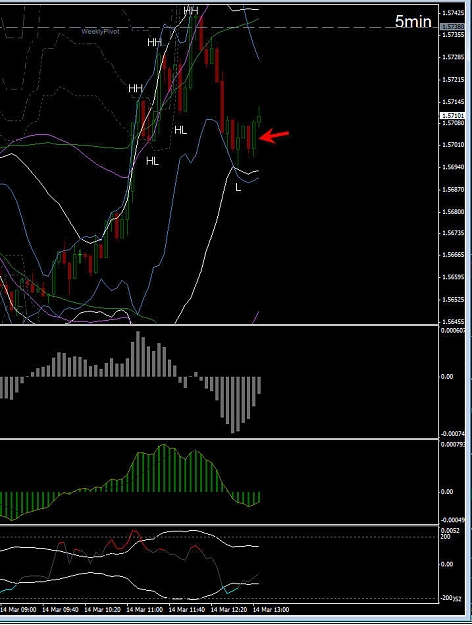The height and width of the screenshot is (625, 472).
Task: Click the 14 Mar 10:20 time label
Action: [102, 610]
